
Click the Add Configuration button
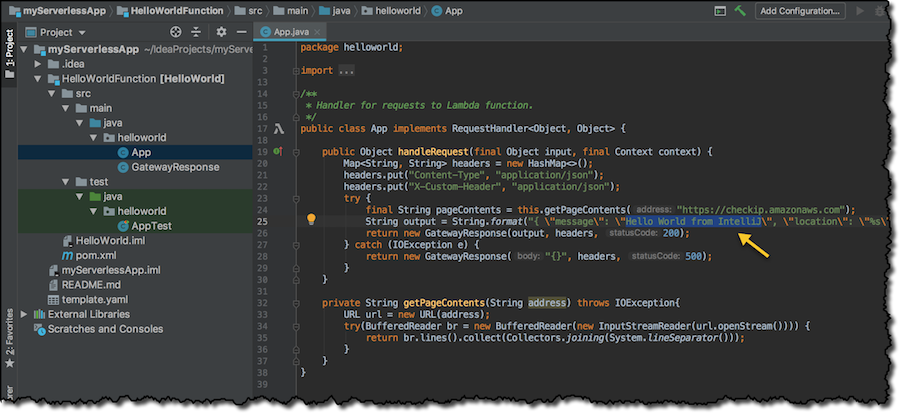point(799,11)
